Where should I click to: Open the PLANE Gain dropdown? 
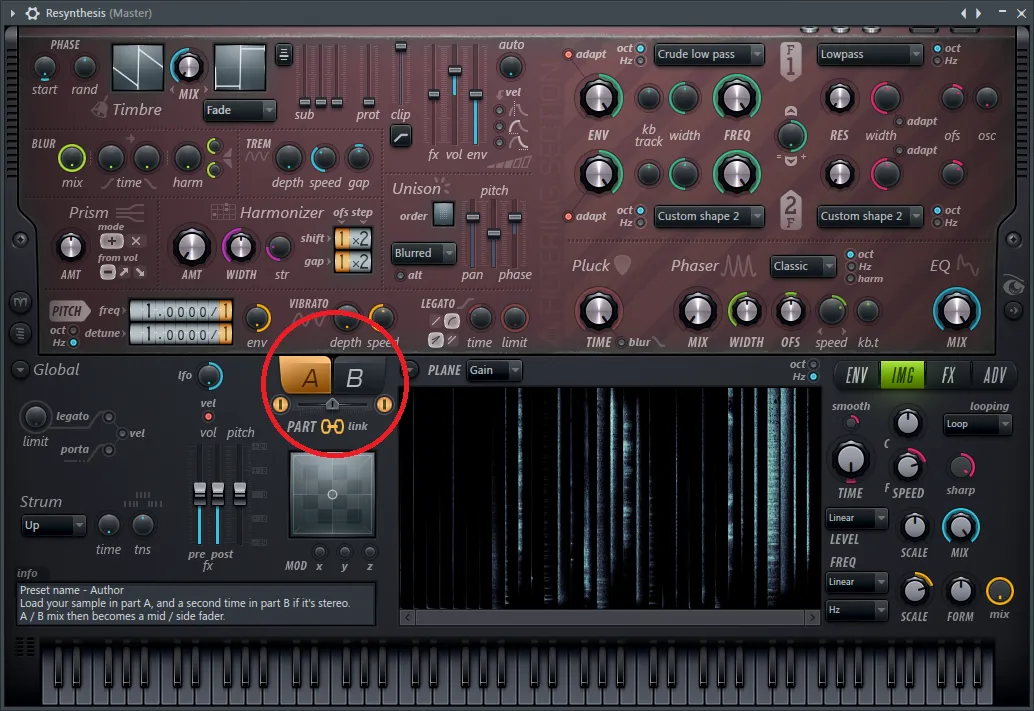[x=495, y=371]
